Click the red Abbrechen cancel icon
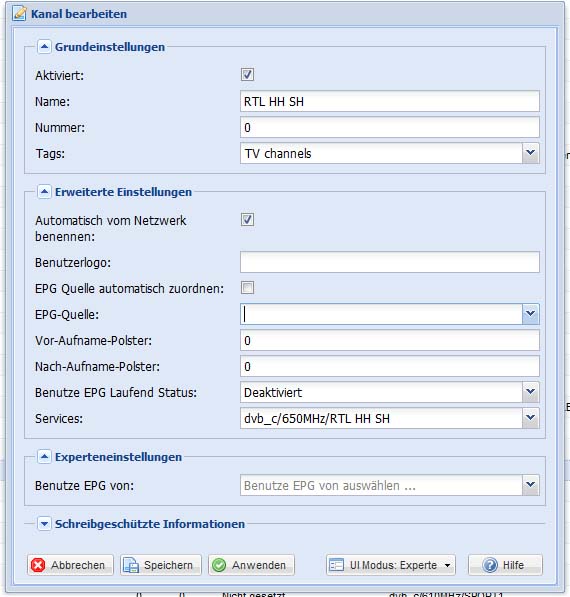The image size is (570, 597). click(x=38, y=565)
